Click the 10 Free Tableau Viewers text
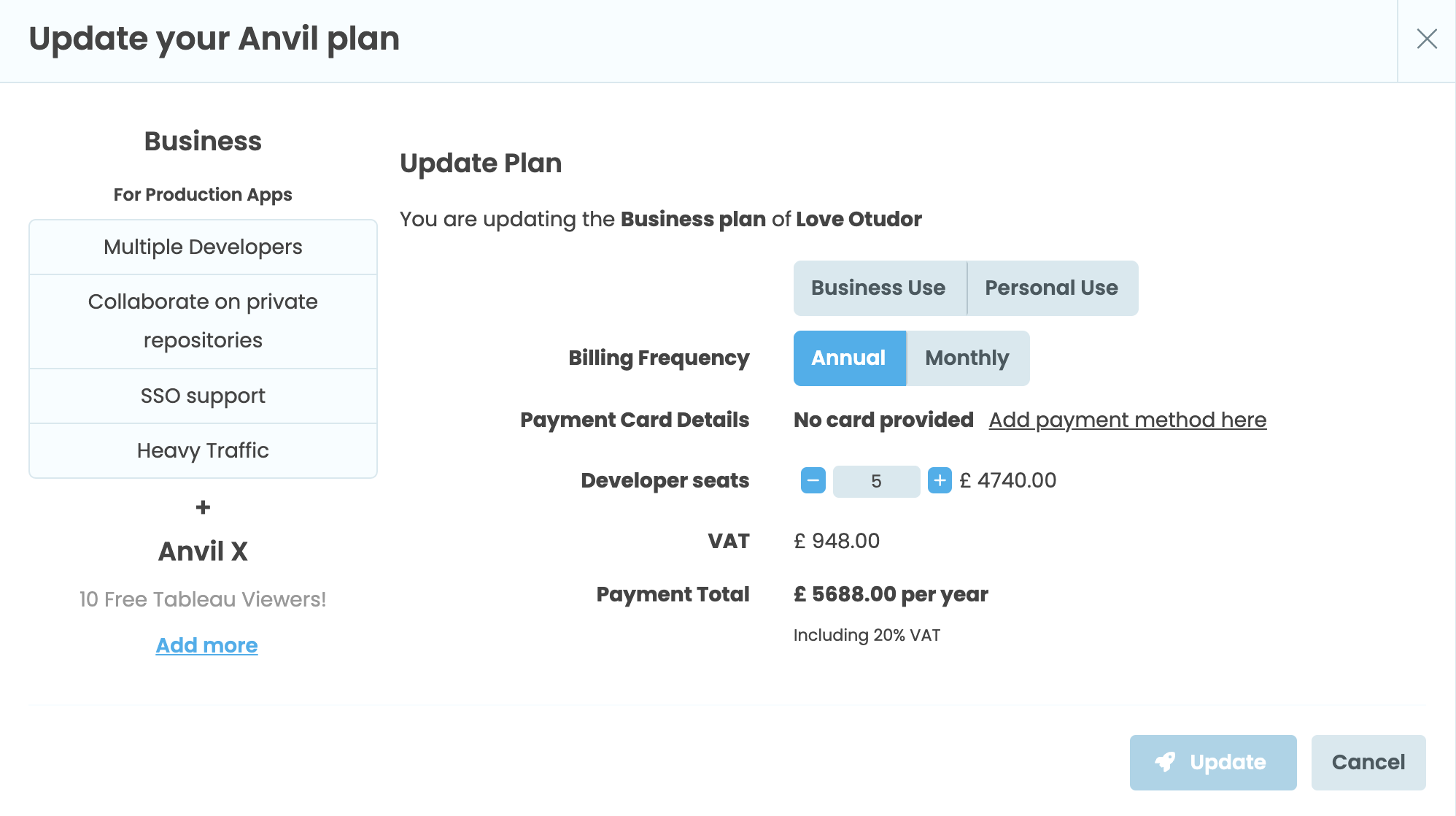Image resolution: width=1456 pixels, height=816 pixels. pyautogui.click(x=203, y=598)
